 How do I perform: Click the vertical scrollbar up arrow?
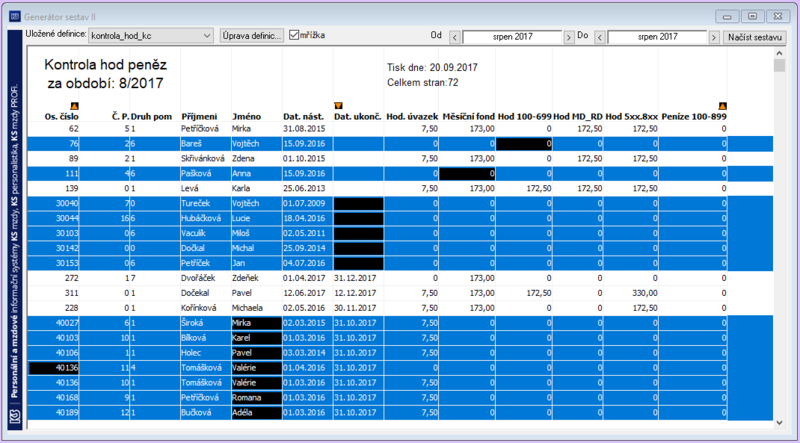coord(779,53)
